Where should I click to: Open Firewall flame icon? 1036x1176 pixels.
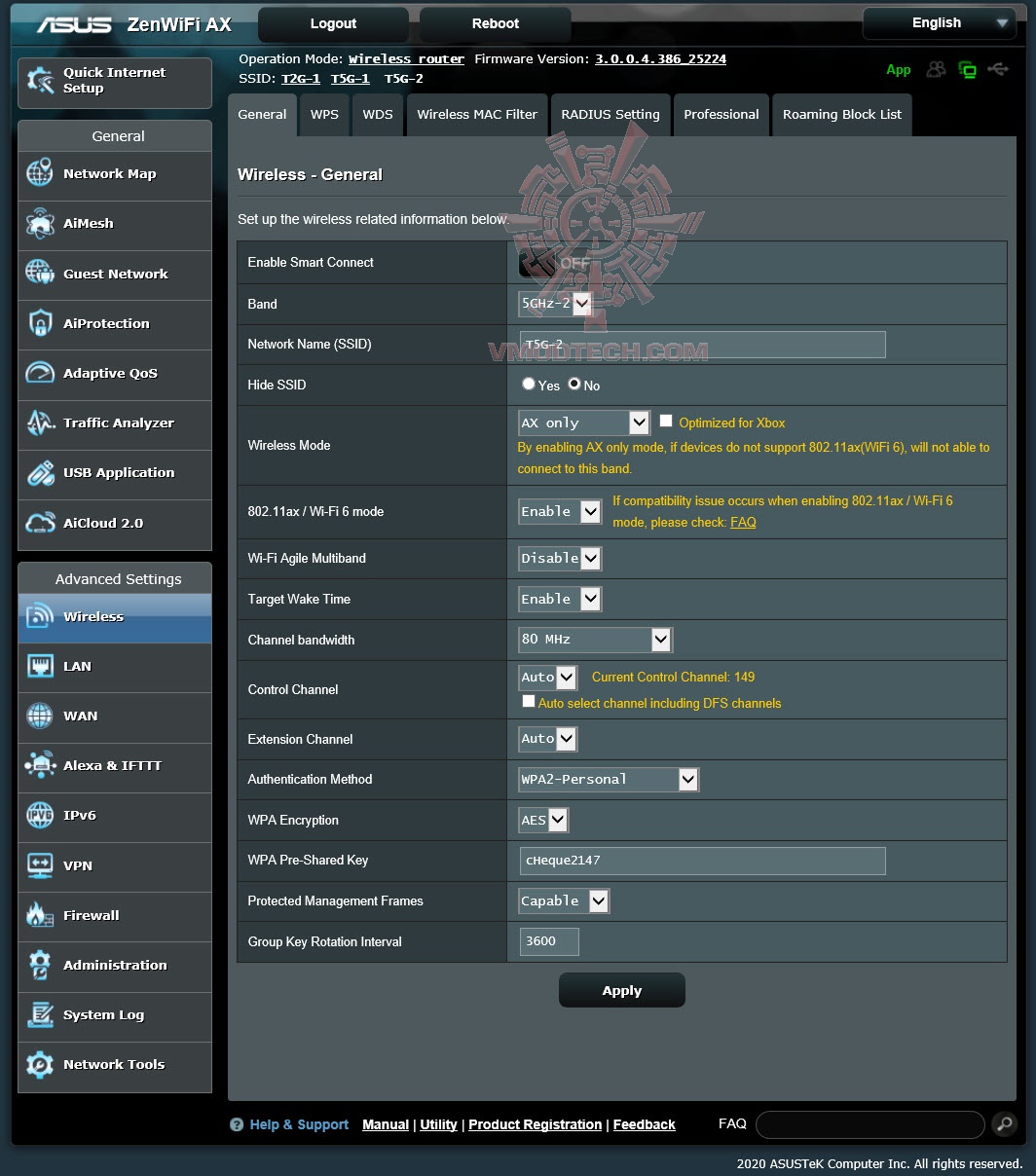40,915
